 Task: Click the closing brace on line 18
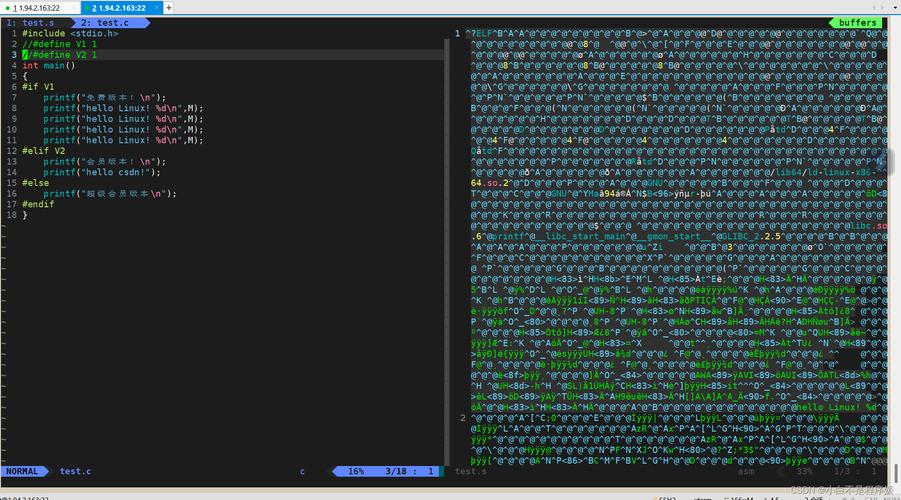(25, 215)
